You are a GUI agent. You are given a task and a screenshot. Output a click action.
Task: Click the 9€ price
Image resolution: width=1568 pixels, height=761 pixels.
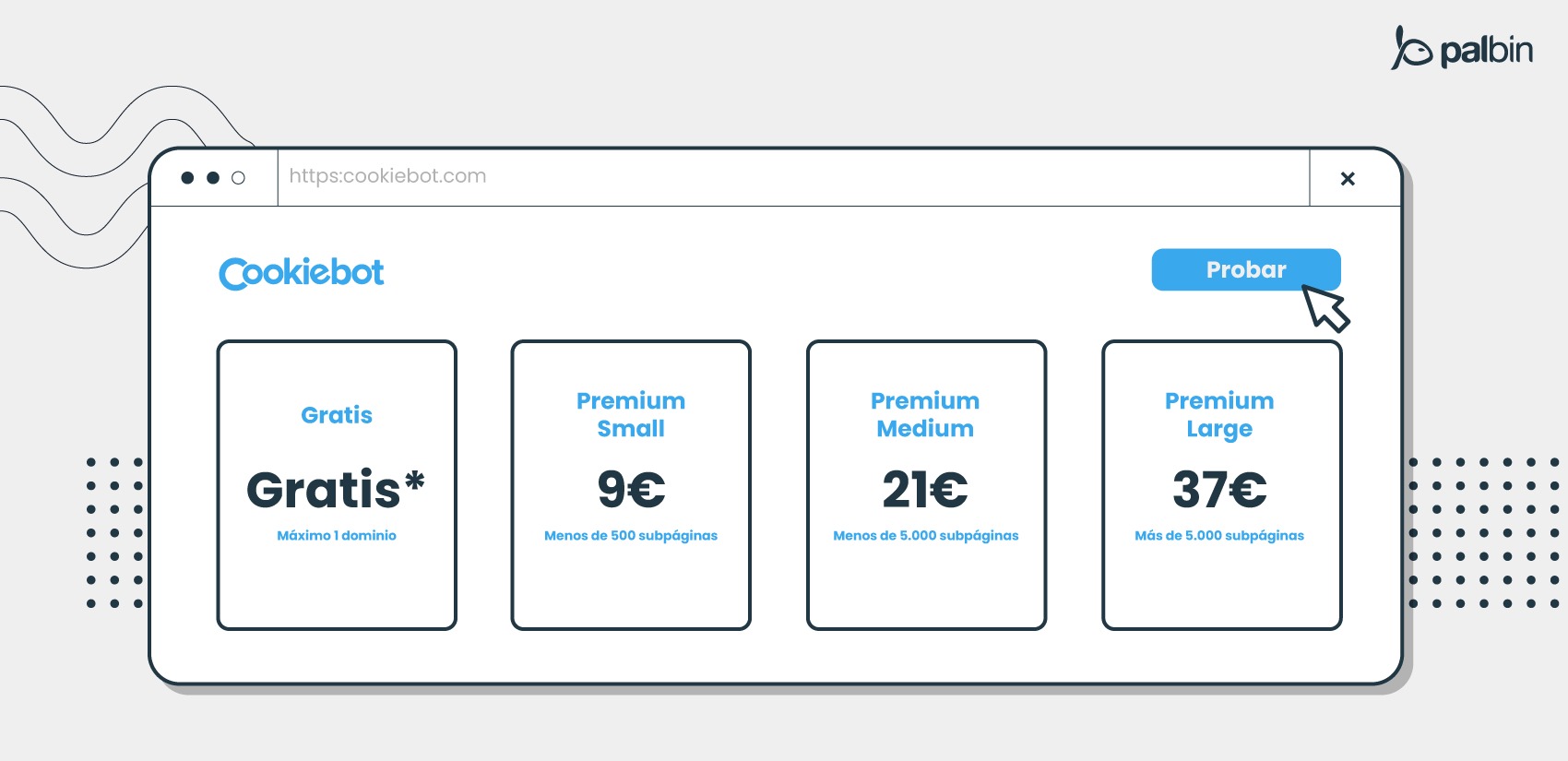[x=631, y=489]
